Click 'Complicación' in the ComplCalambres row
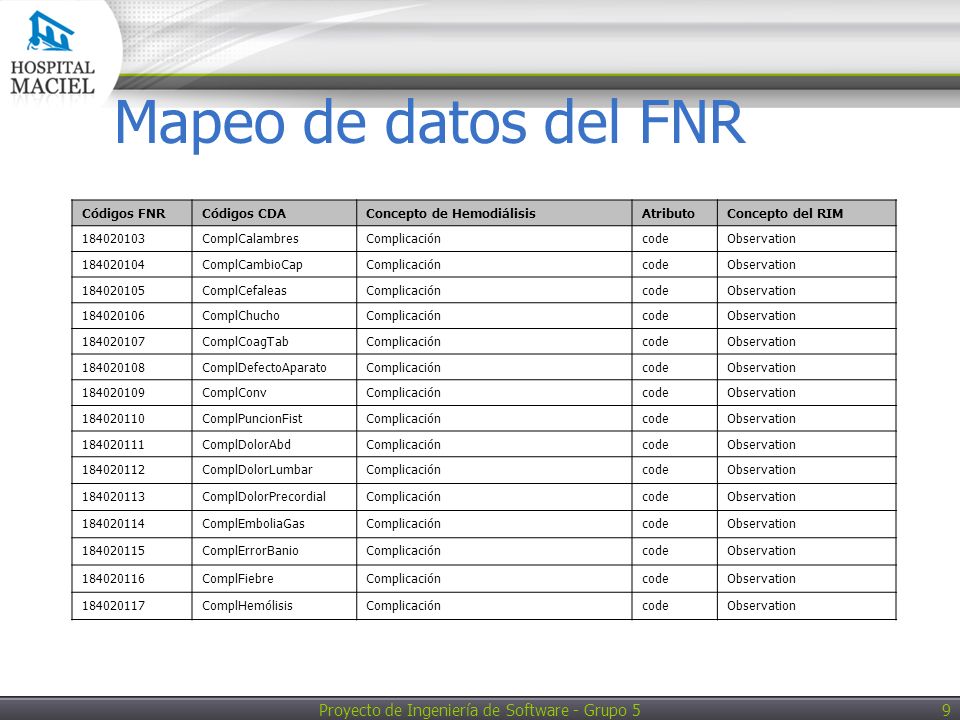Image resolution: width=960 pixels, height=720 pixels. [403, 239]
